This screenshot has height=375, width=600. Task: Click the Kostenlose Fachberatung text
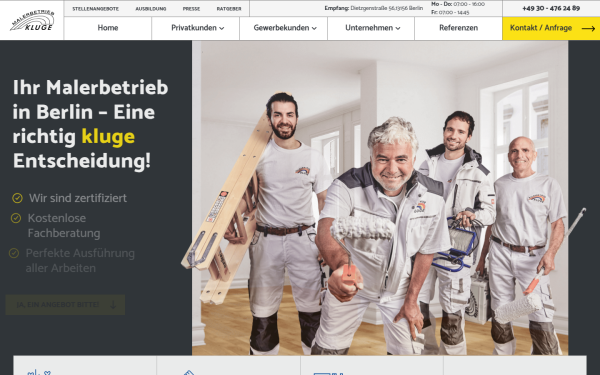tap(64, 226)
